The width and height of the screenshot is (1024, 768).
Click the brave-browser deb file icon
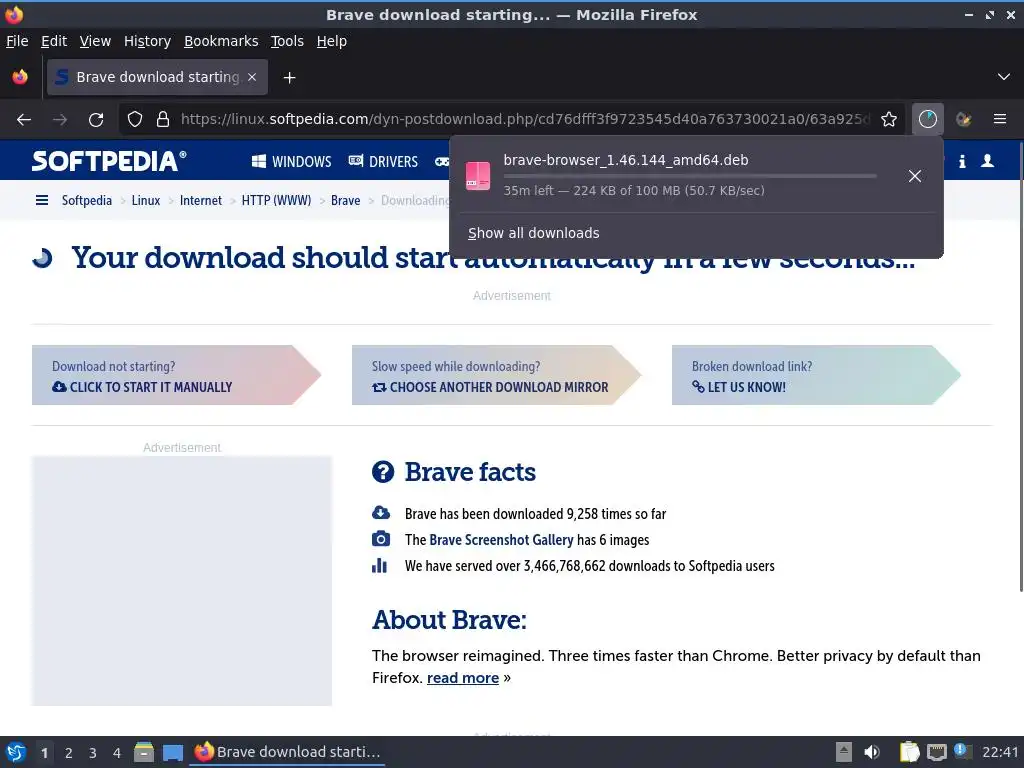478,176
